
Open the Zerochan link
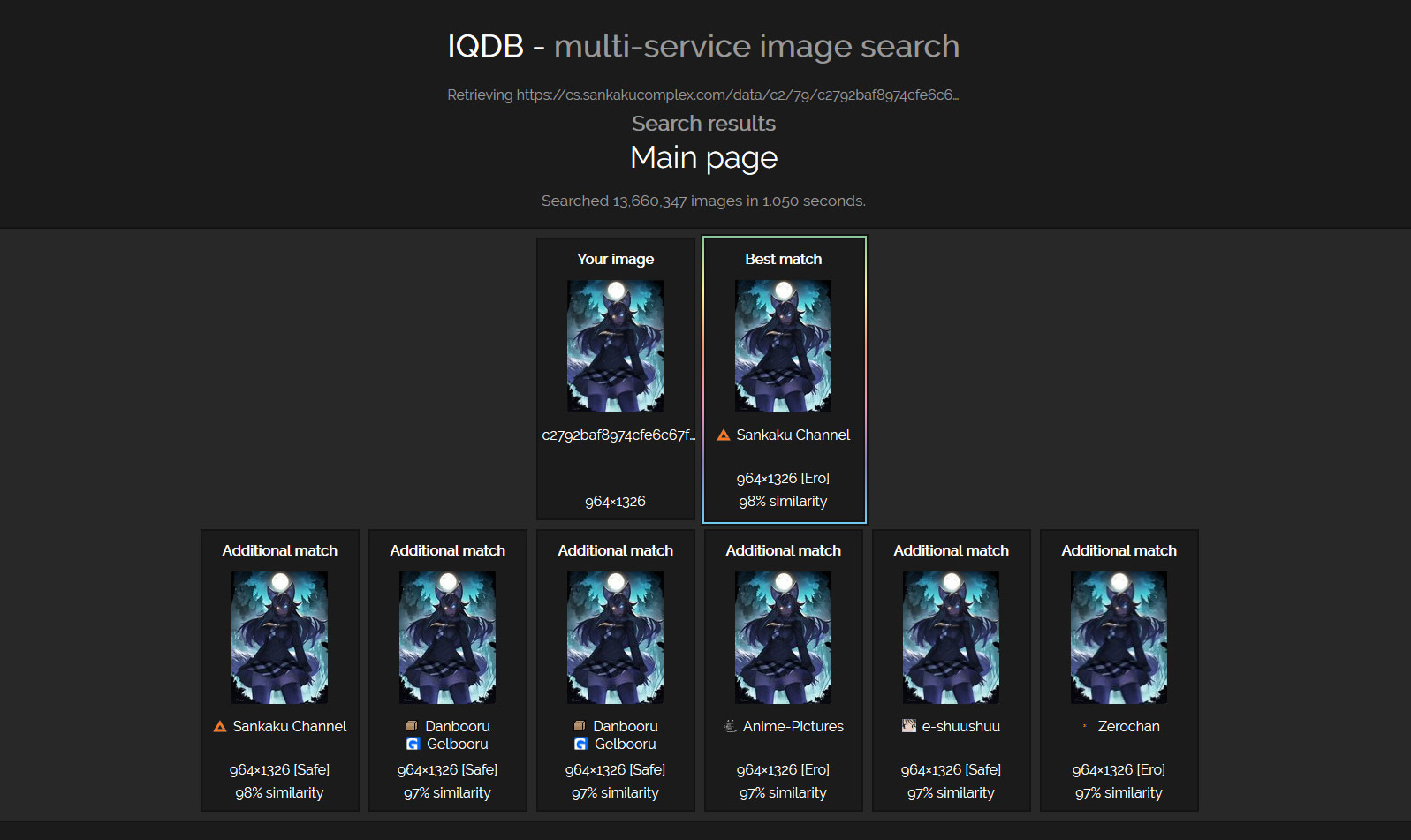1129,726
